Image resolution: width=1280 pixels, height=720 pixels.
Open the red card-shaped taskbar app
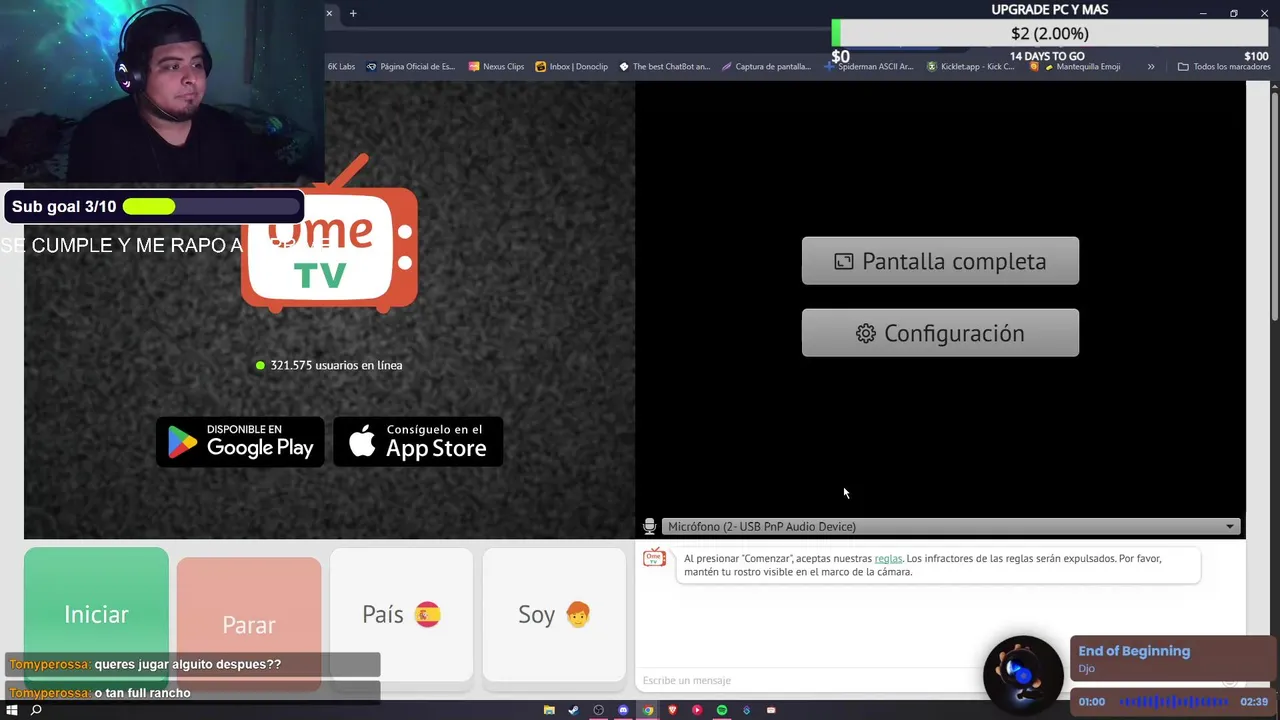[x=771, y=710]
